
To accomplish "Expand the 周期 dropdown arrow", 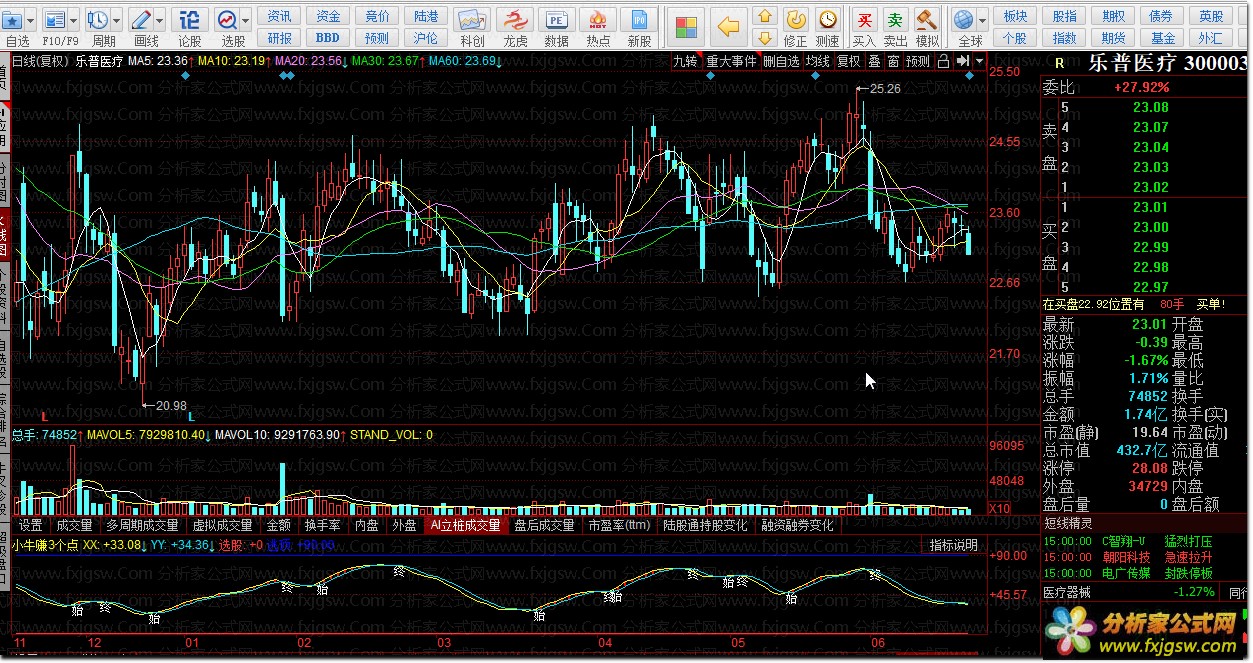I will point(117,20).
